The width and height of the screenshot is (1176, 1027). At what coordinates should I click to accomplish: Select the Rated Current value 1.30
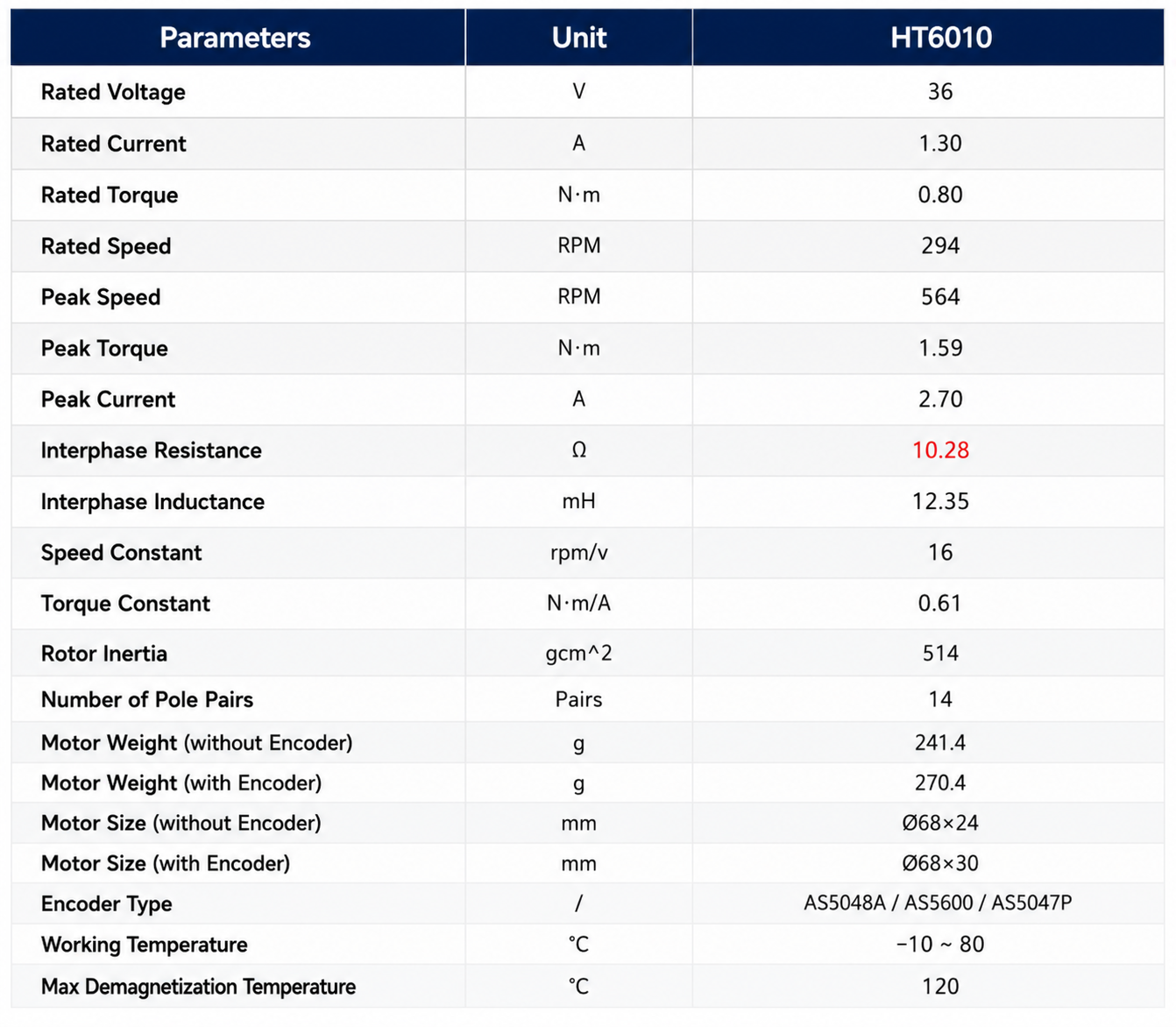pos(940,144)
